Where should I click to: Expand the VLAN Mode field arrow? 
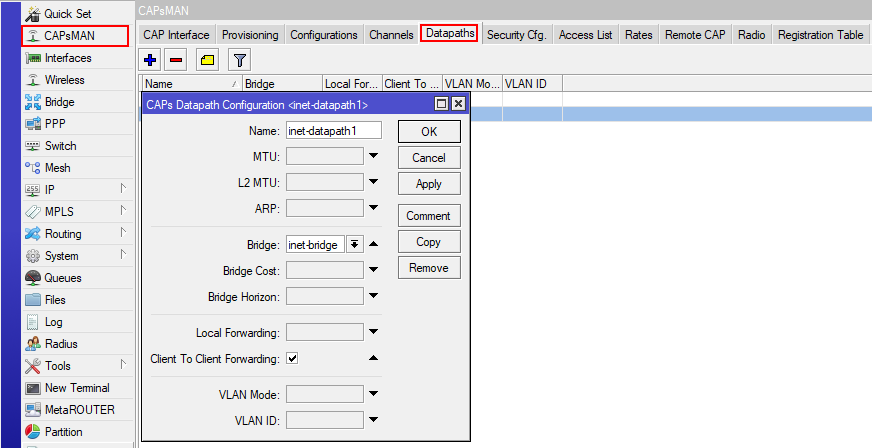(x=373, y=394)
